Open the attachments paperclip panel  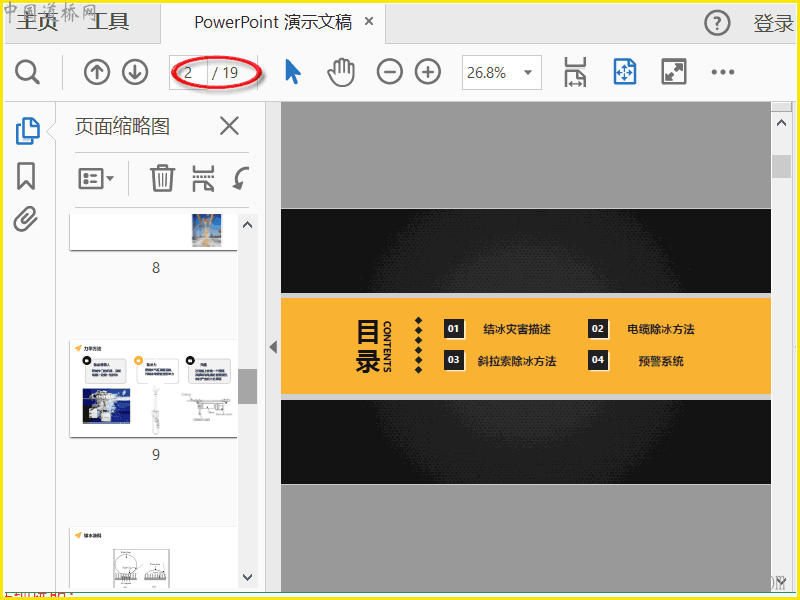[x=26, y=219]
